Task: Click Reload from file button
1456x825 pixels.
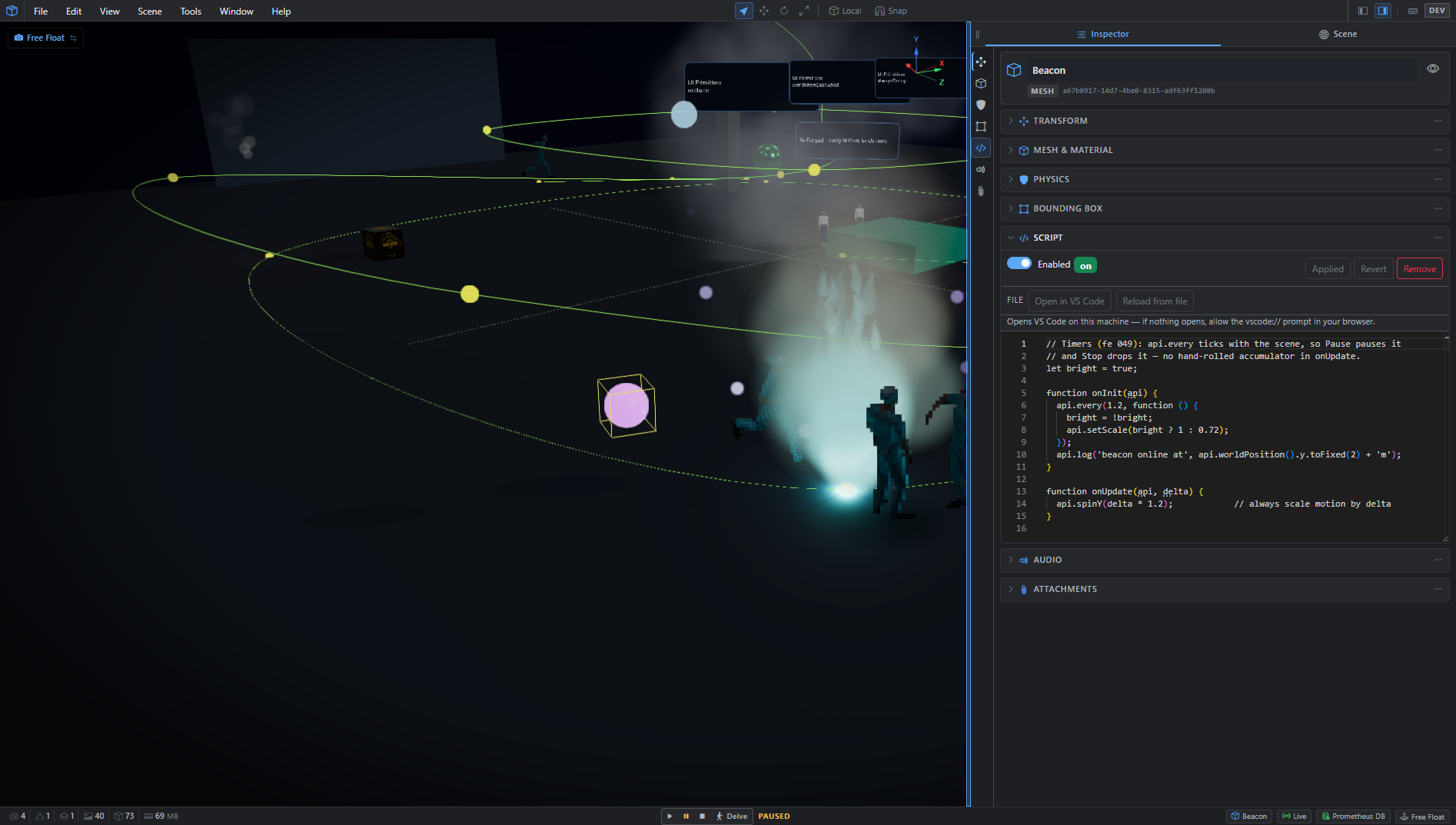Action: [x=1155, y=301]
